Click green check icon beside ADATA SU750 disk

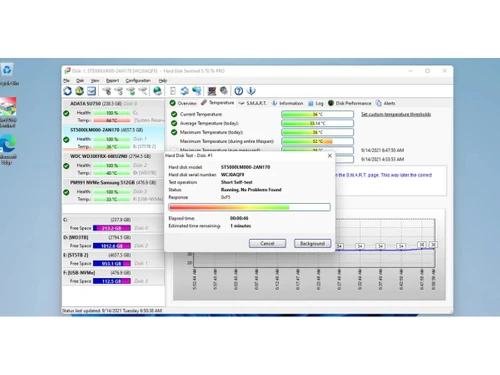pos(66,113)
